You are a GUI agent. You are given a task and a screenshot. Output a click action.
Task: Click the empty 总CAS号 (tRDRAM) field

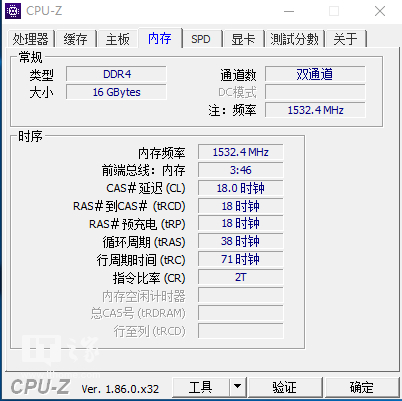pyautogui.click(x=241, y=313)
